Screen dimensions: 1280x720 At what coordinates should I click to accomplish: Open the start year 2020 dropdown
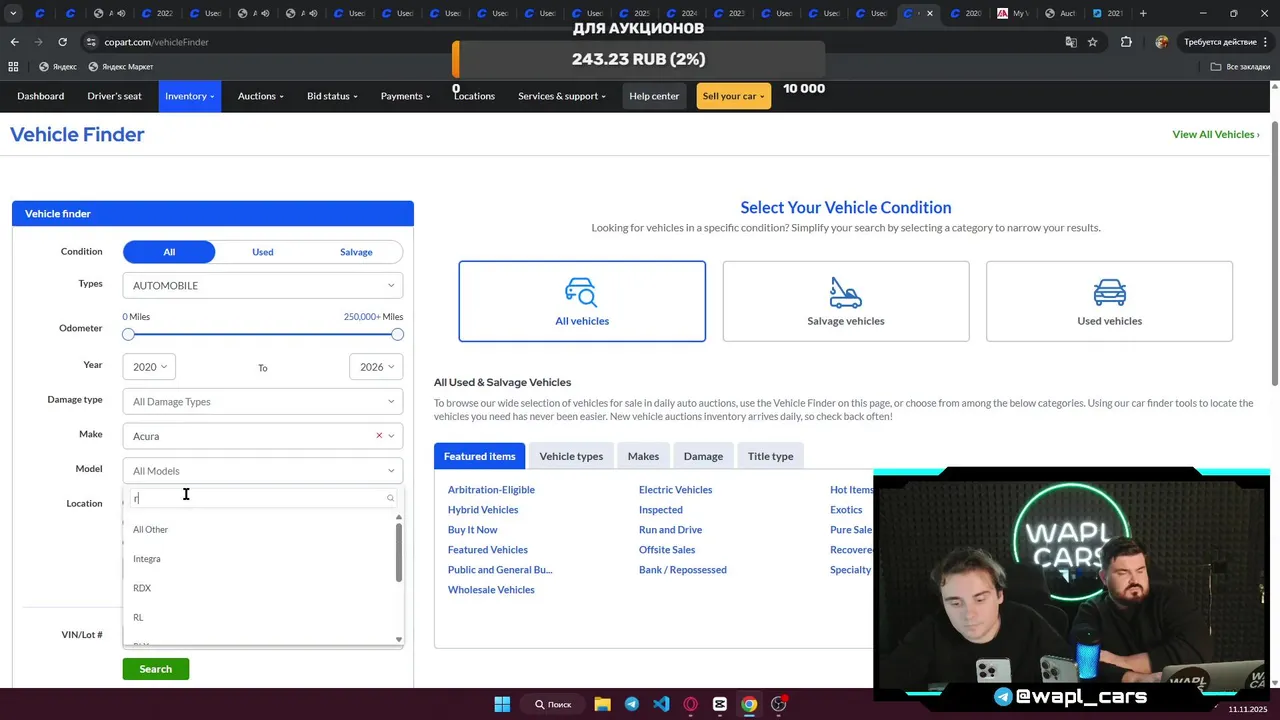149,367
